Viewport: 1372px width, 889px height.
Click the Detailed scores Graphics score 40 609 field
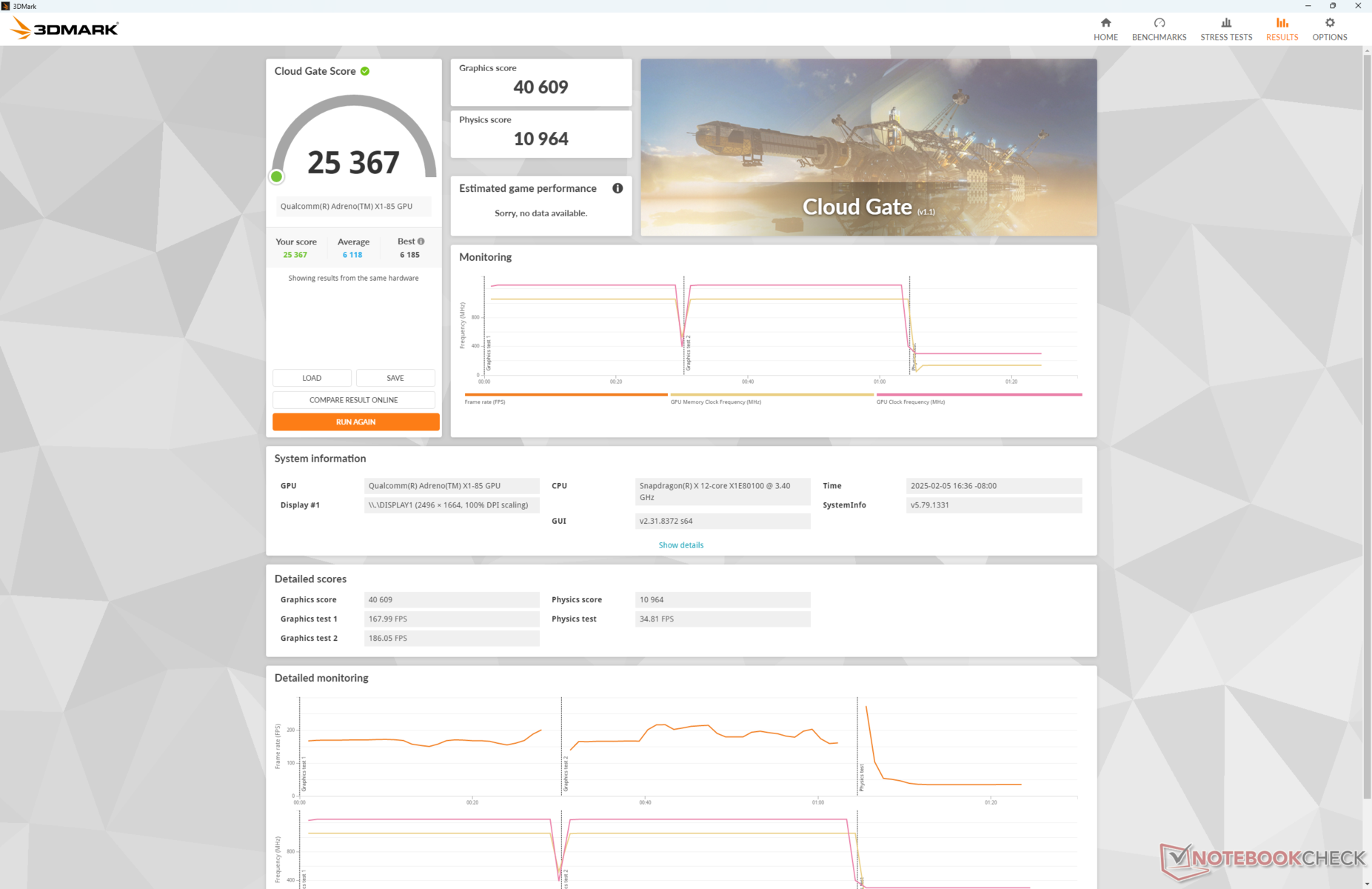[452, 600]
